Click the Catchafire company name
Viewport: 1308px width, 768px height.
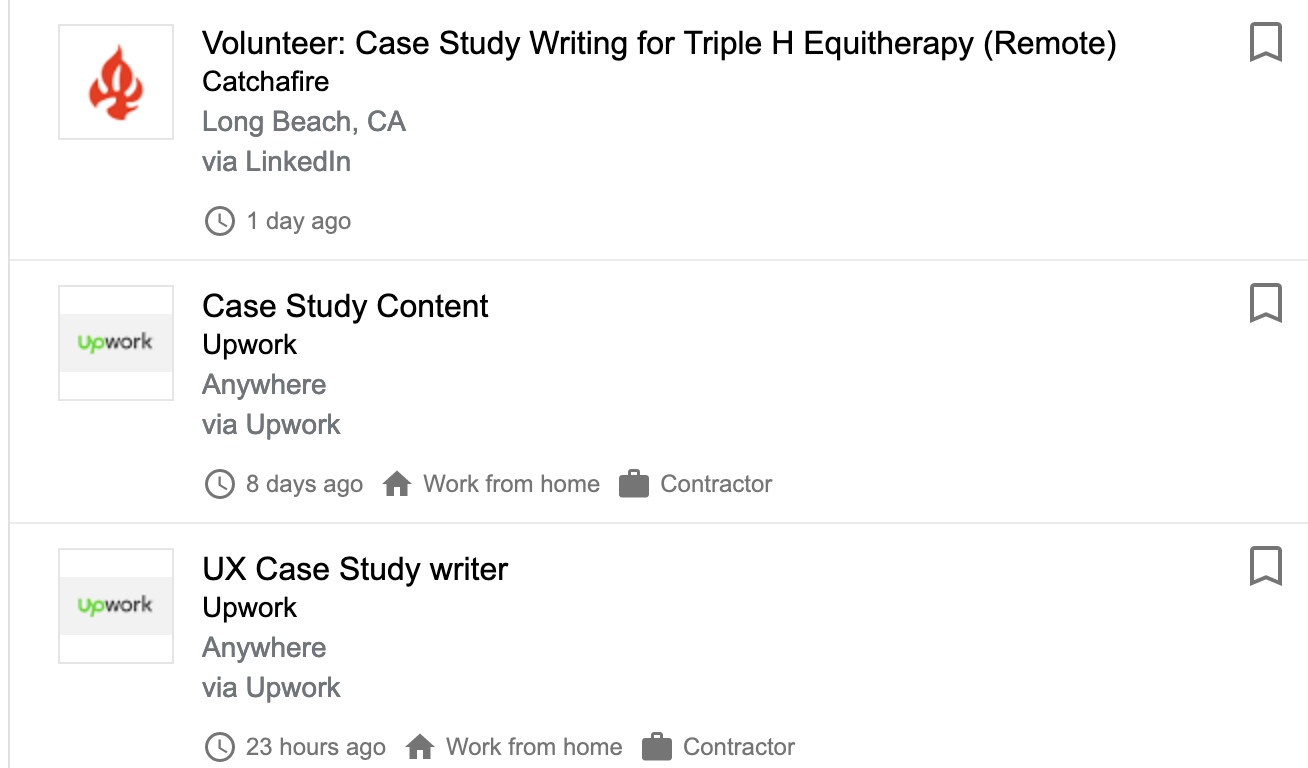pyautogui.click(x=265, y=81)
